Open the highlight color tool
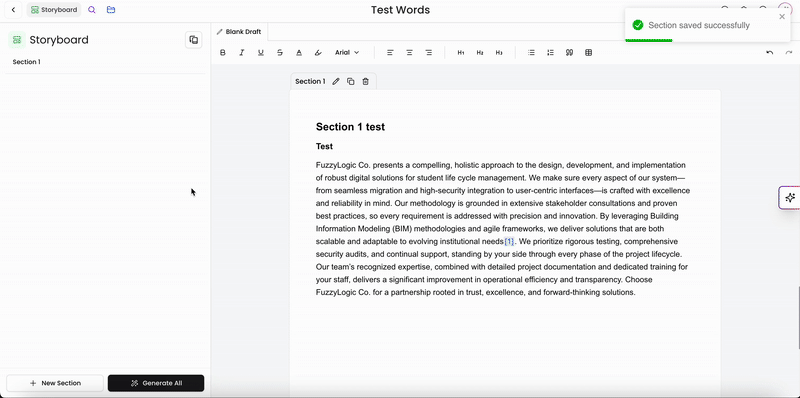Image resolution: width=800 pixels, height=398 pixels. (x=318, y=53)
